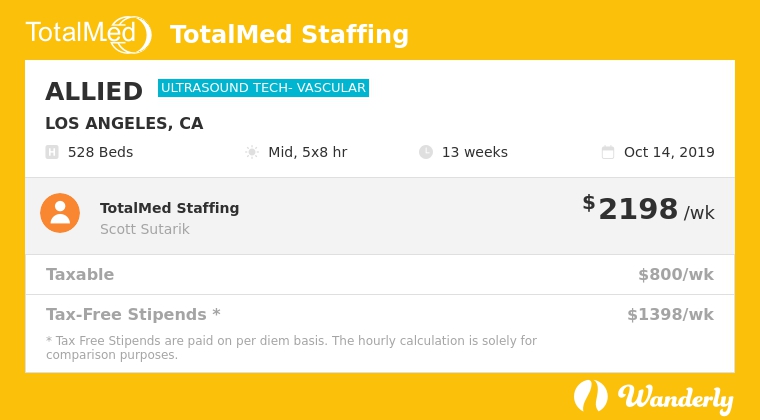Image resolution: width=760 pixels, height=420 pixels.
Task: Click the Wanderly leaf logo icon
Action: pyautogui.click(x=590, y=396)
